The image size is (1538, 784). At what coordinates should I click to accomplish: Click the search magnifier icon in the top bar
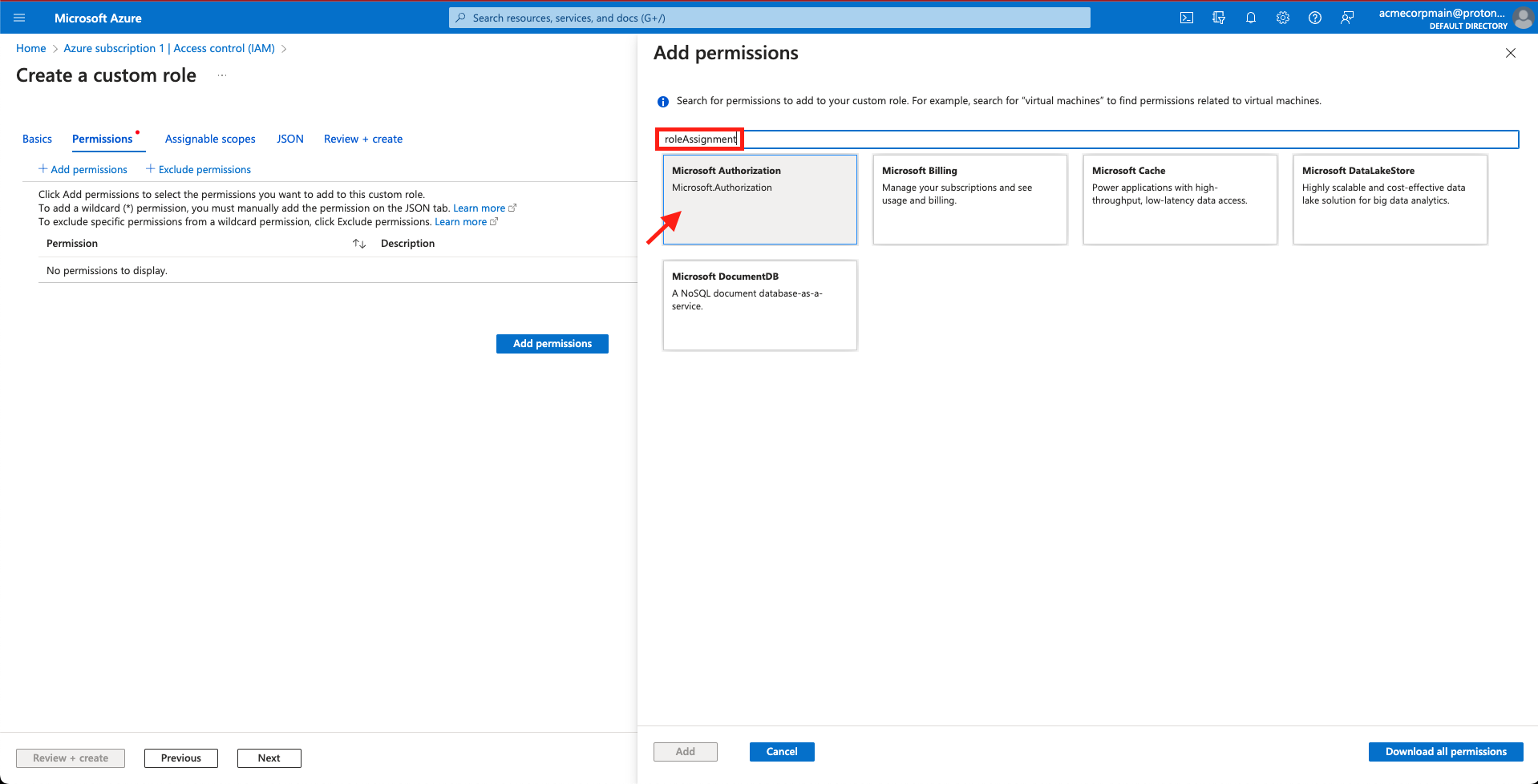point(460,18)
